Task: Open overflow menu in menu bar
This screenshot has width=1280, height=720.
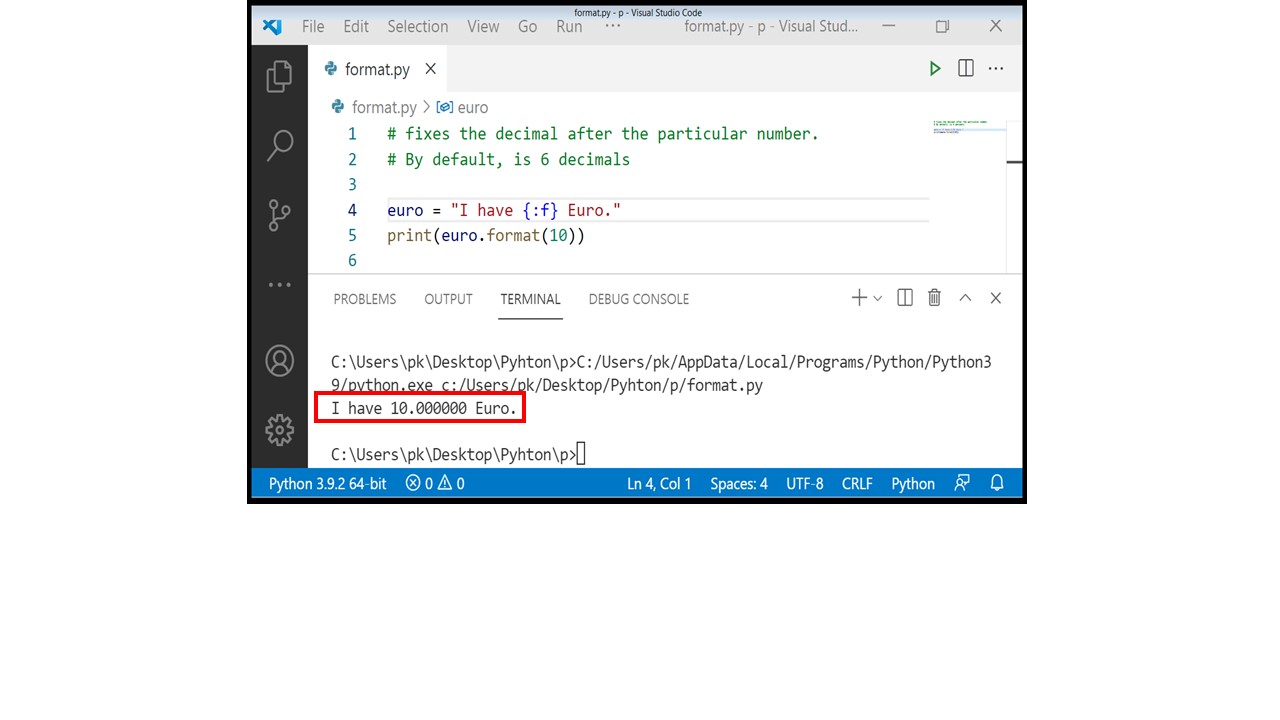Action: coord(612,27)
